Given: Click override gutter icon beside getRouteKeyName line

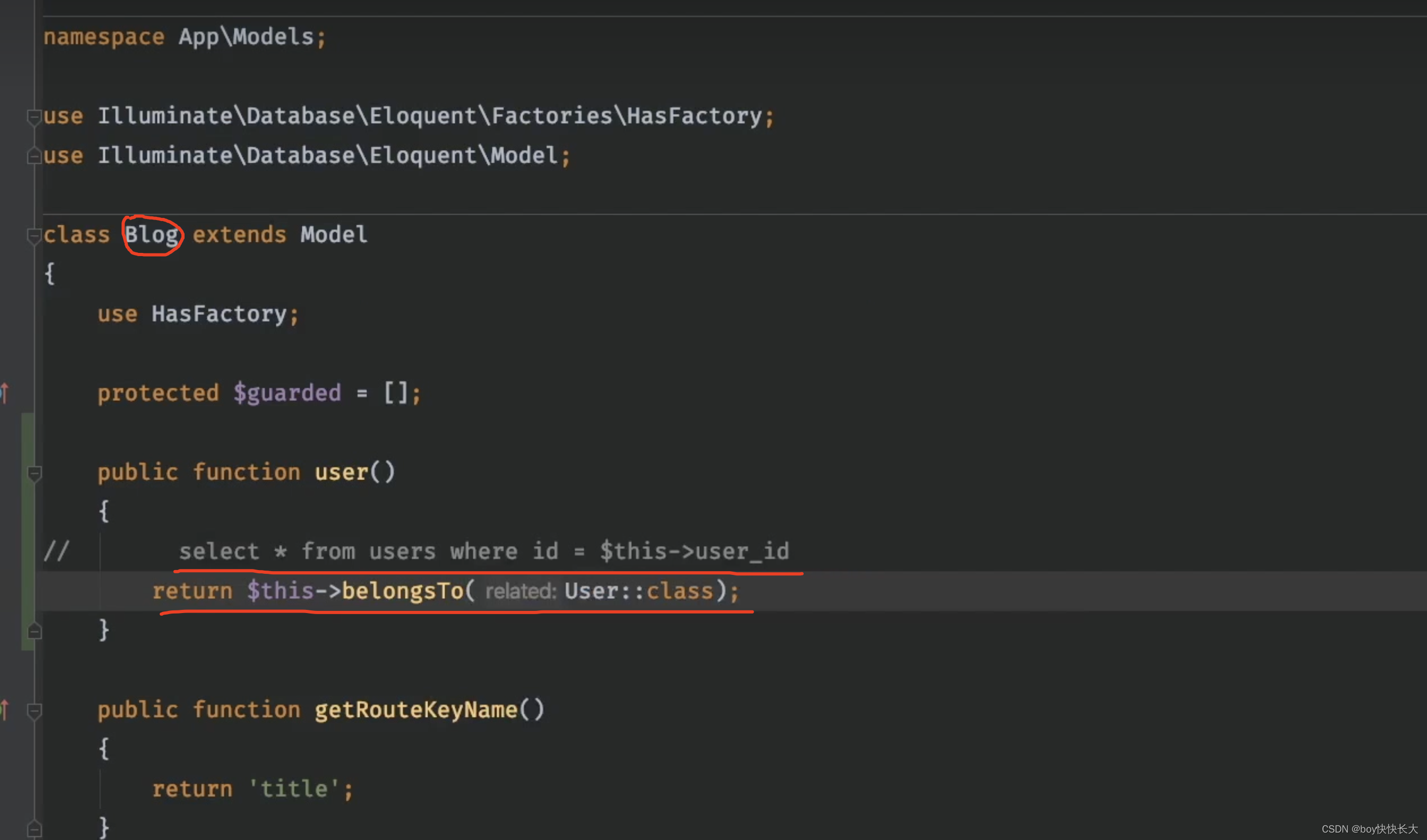Looking at the screenshot, I should (x=5, y=709).
